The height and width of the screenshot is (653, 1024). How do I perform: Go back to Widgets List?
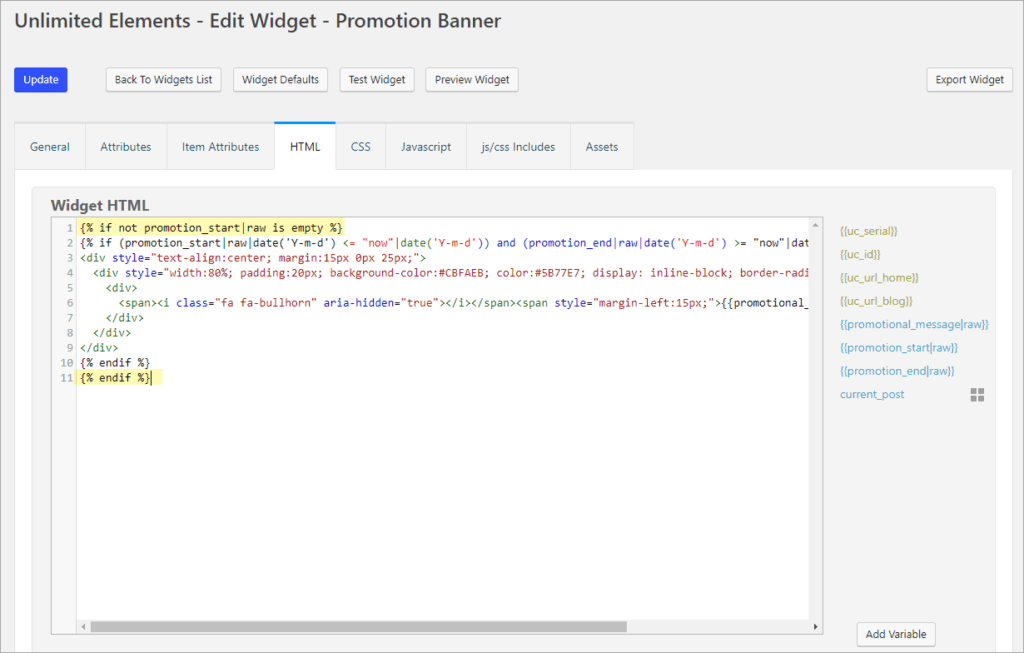[x=163, y=80]
